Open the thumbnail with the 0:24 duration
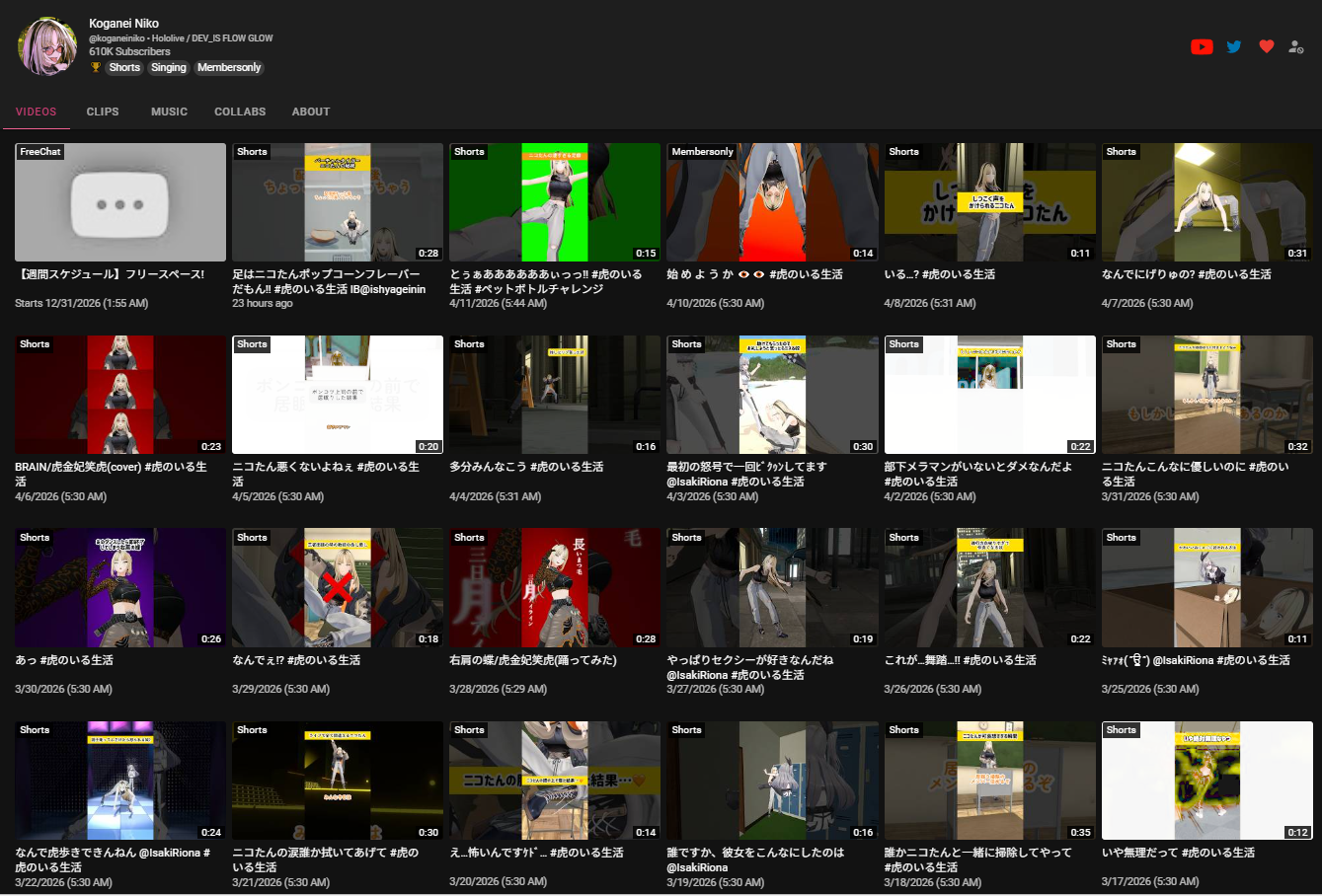 (120, 781)
